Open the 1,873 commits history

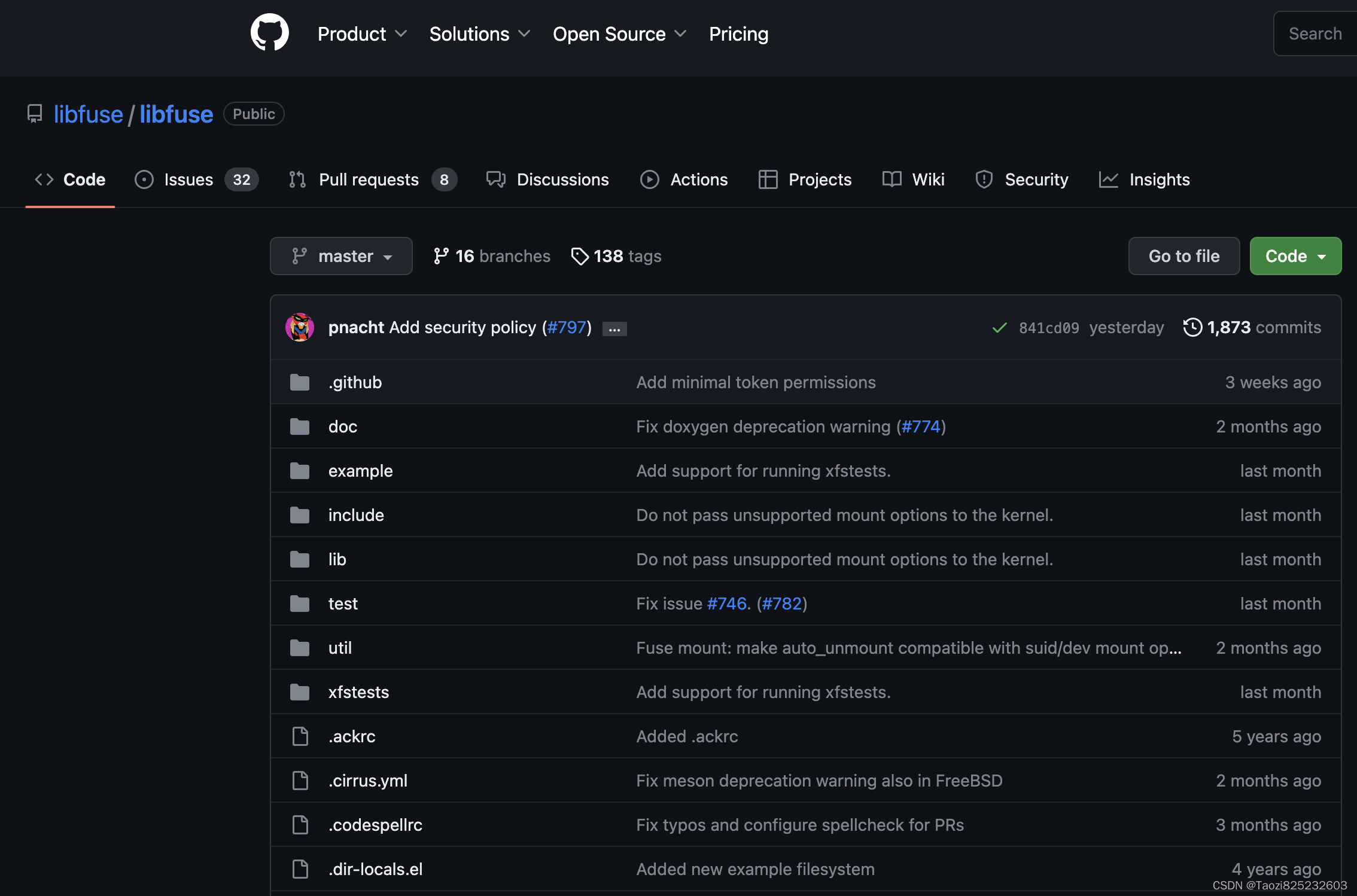1252,327
